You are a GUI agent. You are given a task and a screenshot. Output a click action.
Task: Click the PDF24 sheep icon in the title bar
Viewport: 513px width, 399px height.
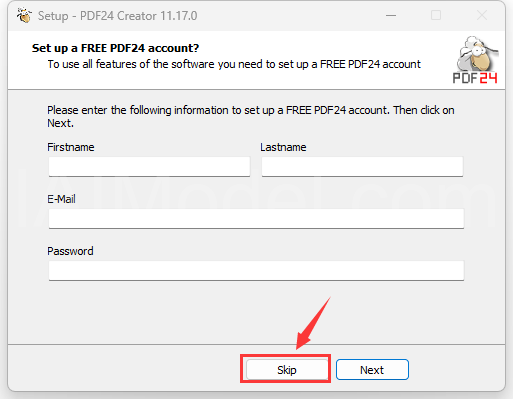point(24,15)
